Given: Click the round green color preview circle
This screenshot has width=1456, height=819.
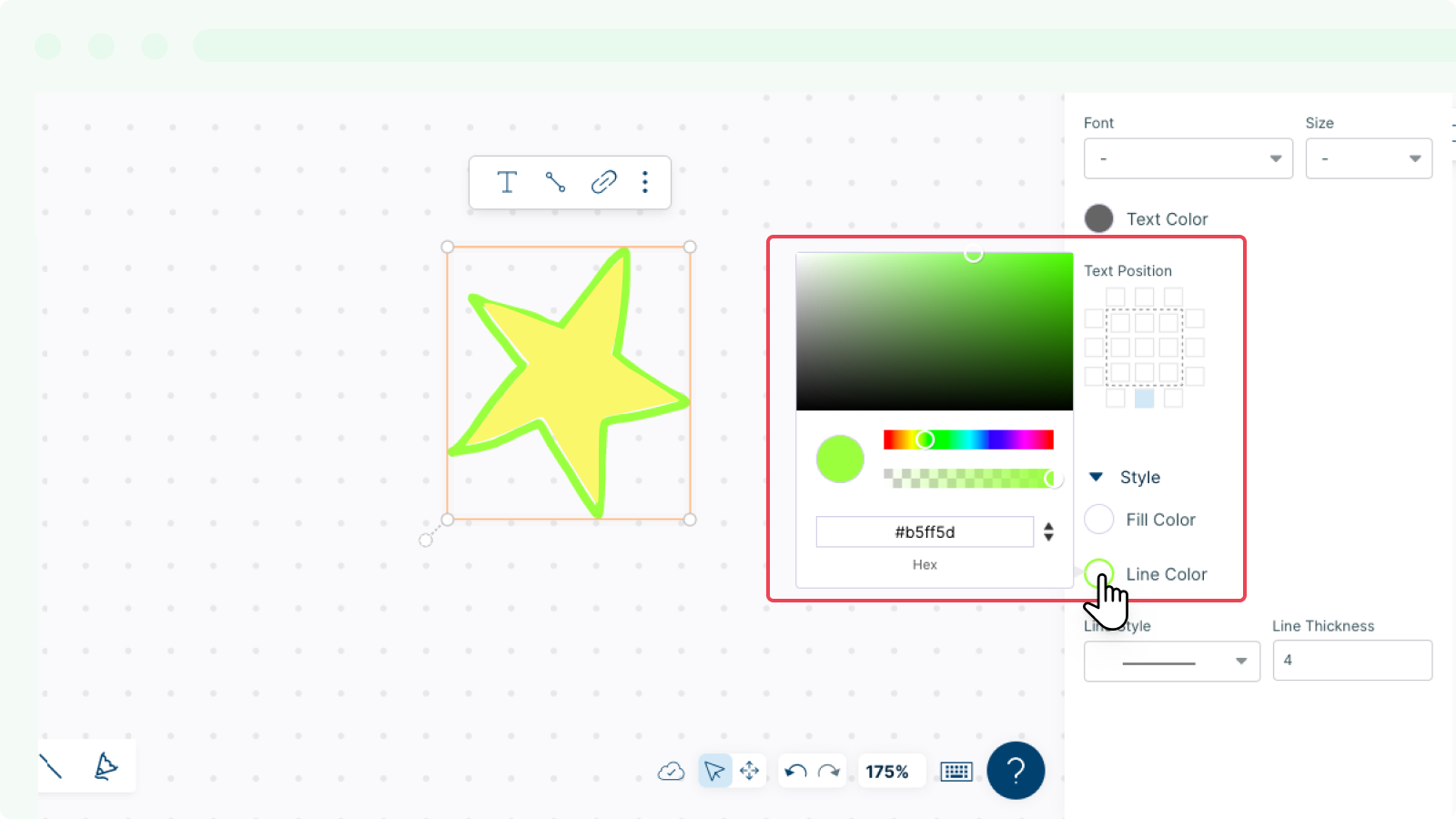Looking at the screenshot, I should click(x=840, y=459).
